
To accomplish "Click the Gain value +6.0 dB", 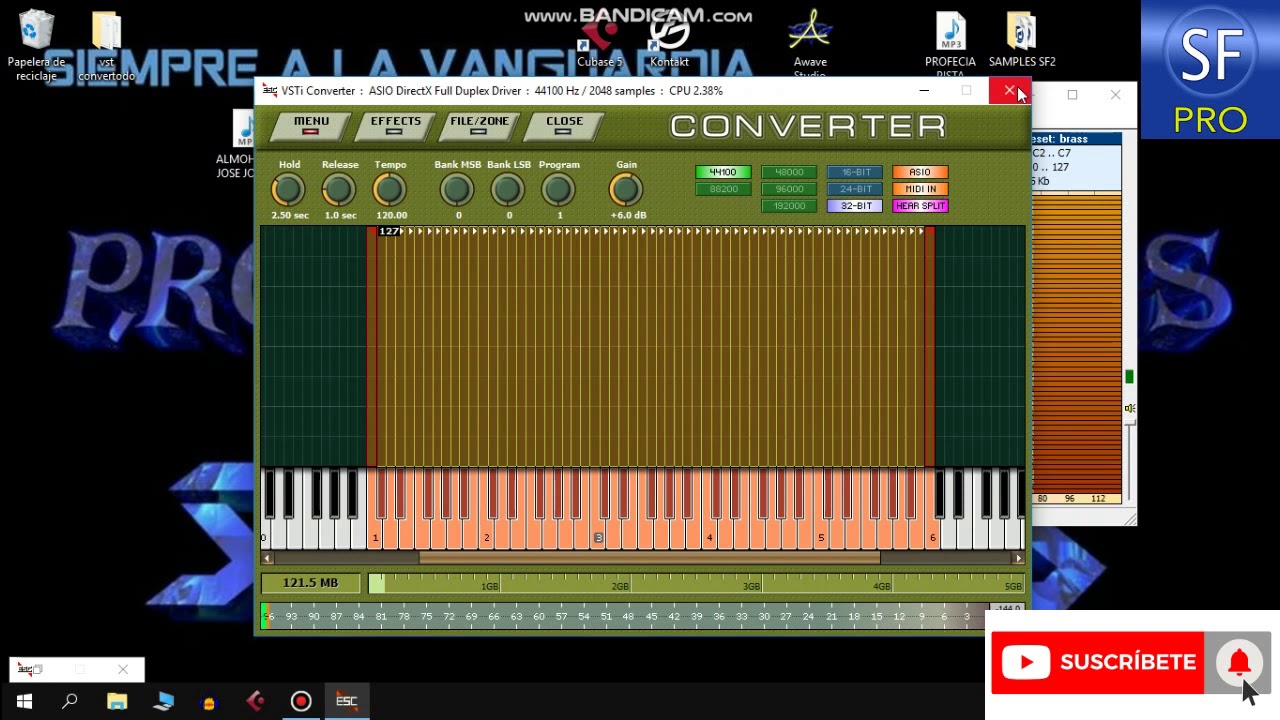I will coord(628,215).
